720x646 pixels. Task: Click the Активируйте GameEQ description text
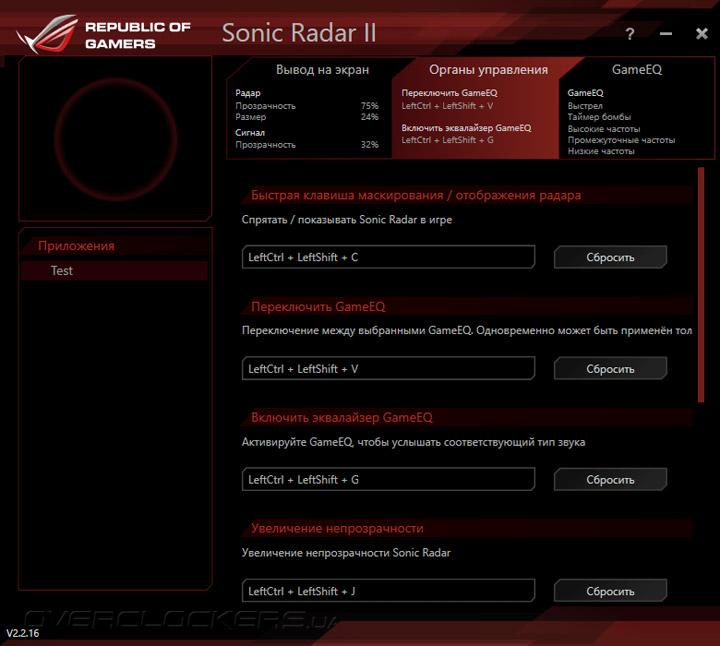413,442
